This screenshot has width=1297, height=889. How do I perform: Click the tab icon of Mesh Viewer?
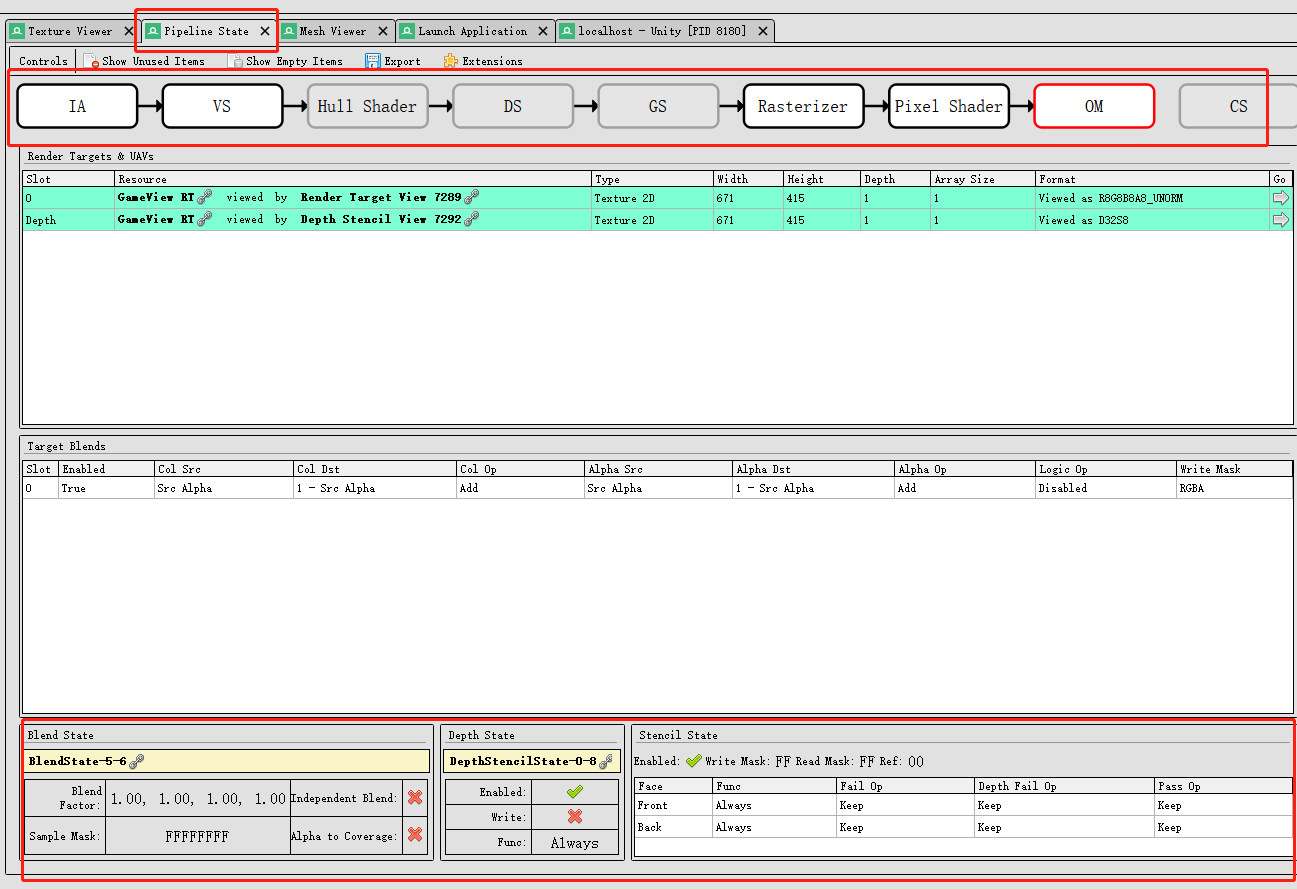point(289,31)
